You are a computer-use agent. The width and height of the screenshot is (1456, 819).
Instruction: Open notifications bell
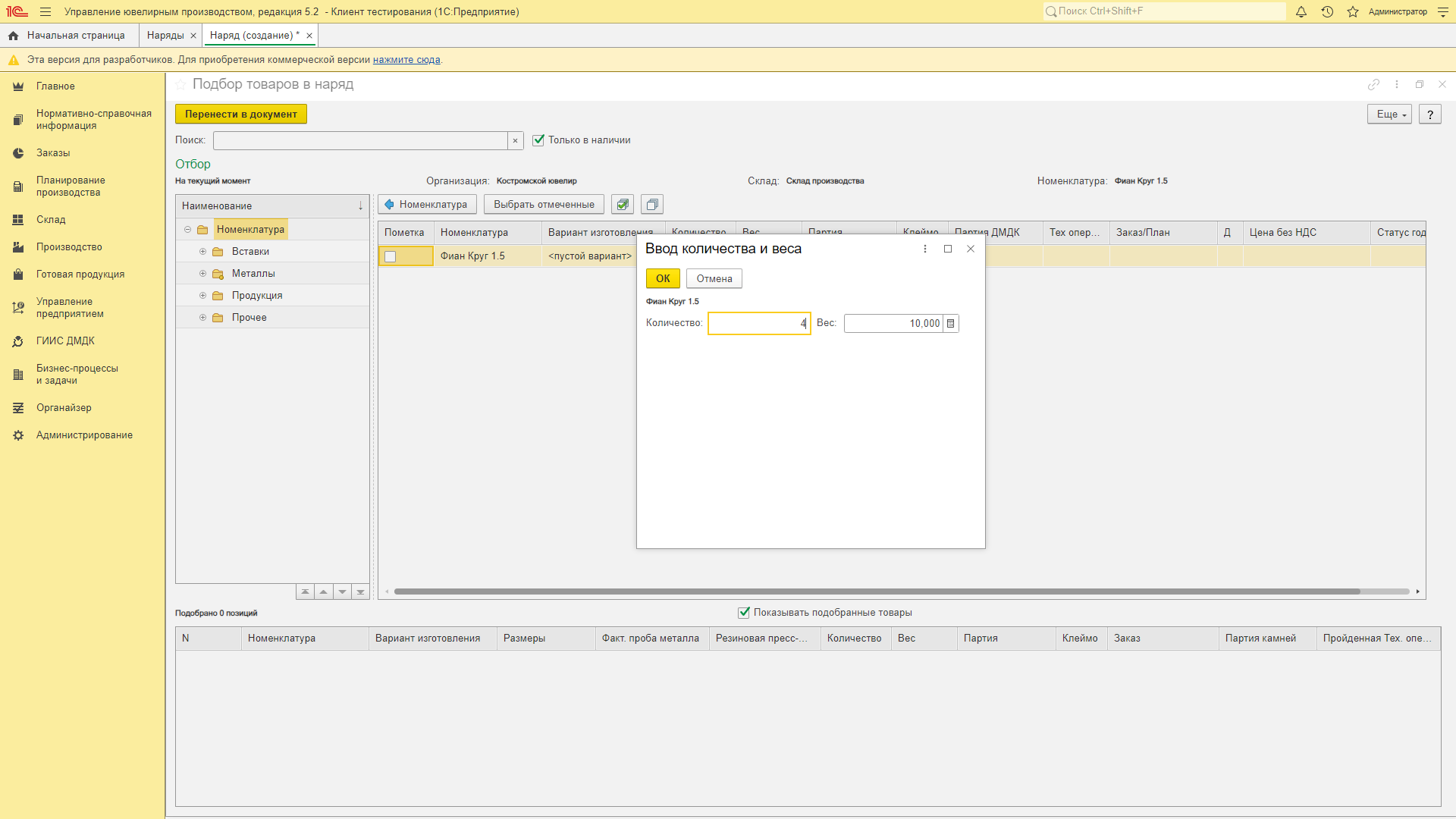click(1301, 11)
